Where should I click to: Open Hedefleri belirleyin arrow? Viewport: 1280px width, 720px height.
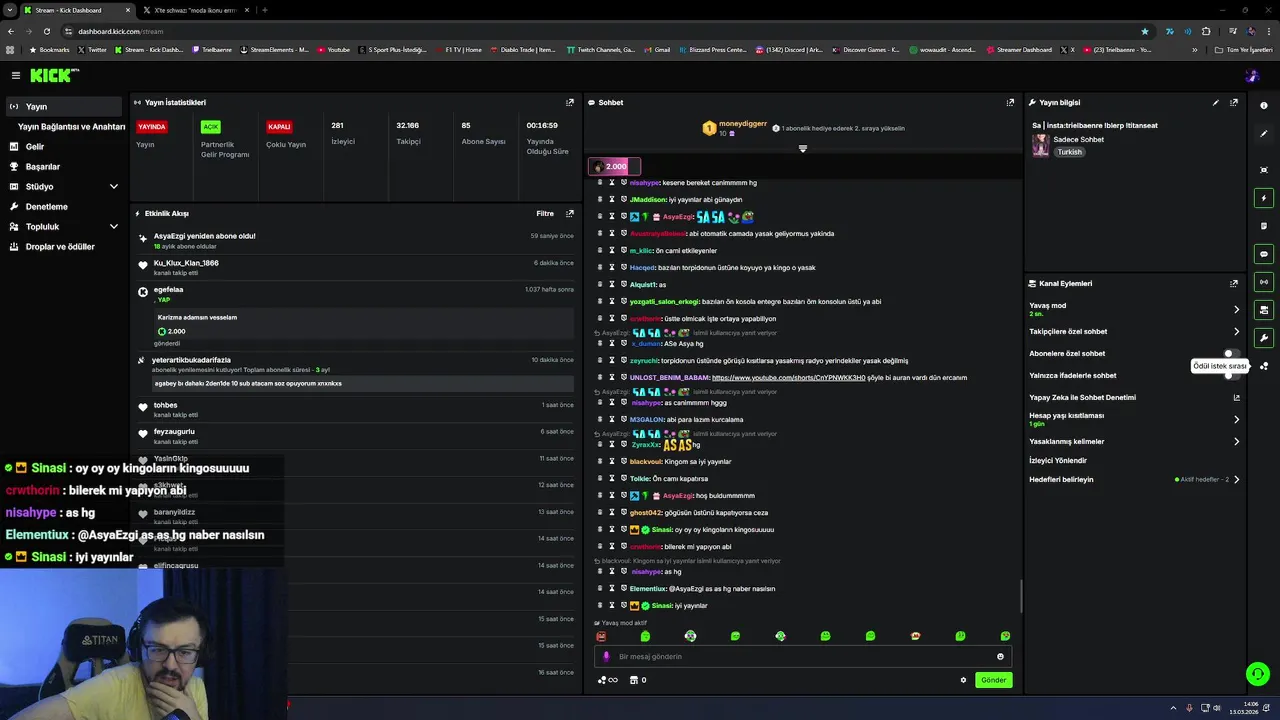coord(1236,479)
